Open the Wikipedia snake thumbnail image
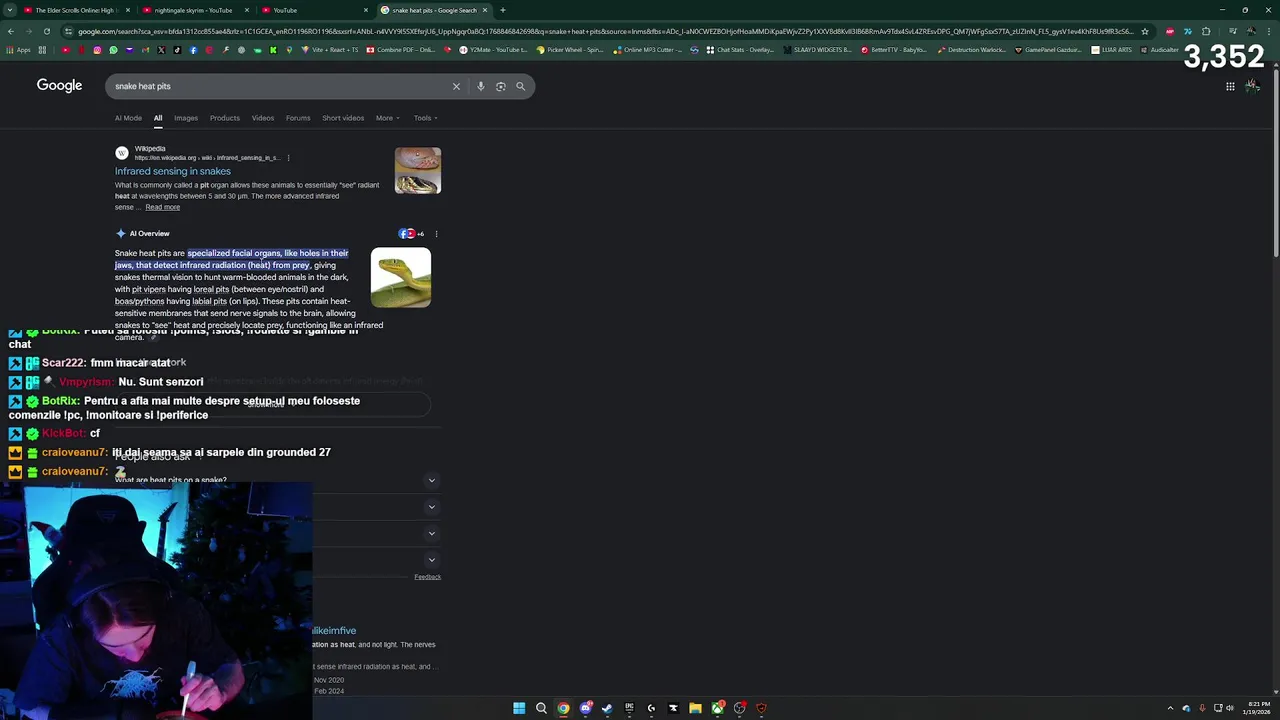Screen dimensions: 1280x720 tap(418, 171)
